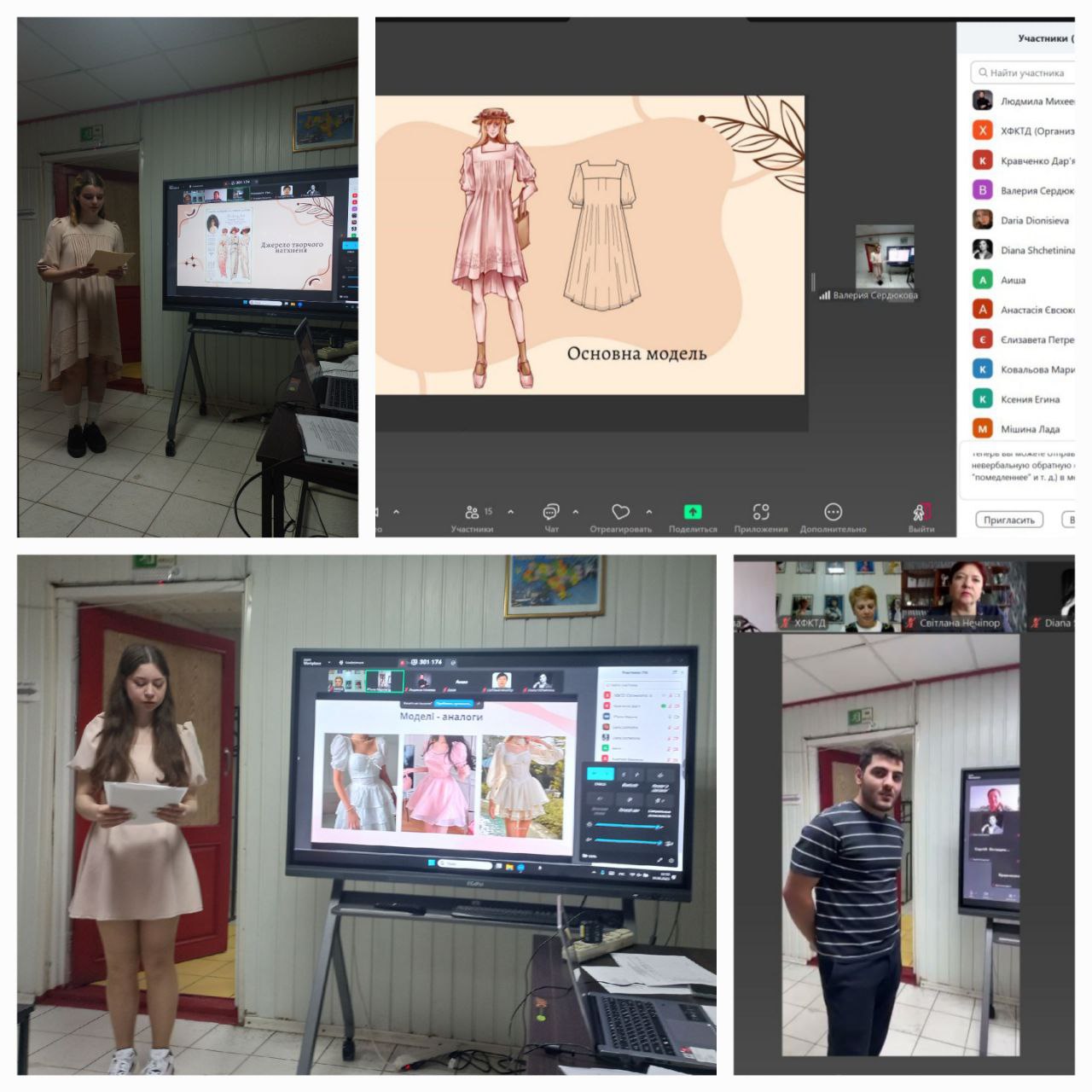The width and height of the screenshot is (1092, 1092).
Task: Select participant Ксения Егина in list
Action: tap(1030, 399)
